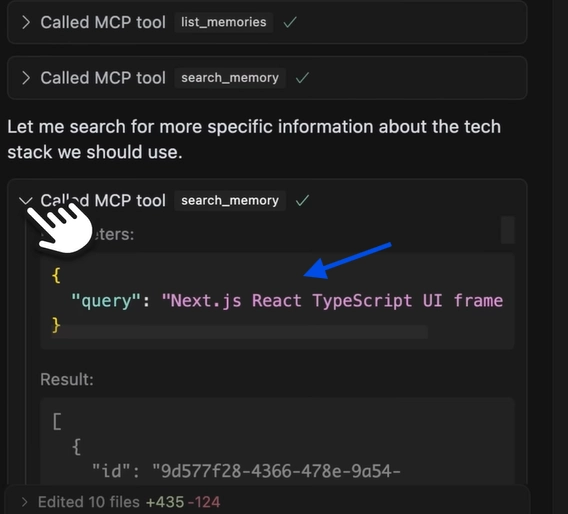Click the checkmark on the expanded search_memory row
568x514 pixels.
(302, 200)
